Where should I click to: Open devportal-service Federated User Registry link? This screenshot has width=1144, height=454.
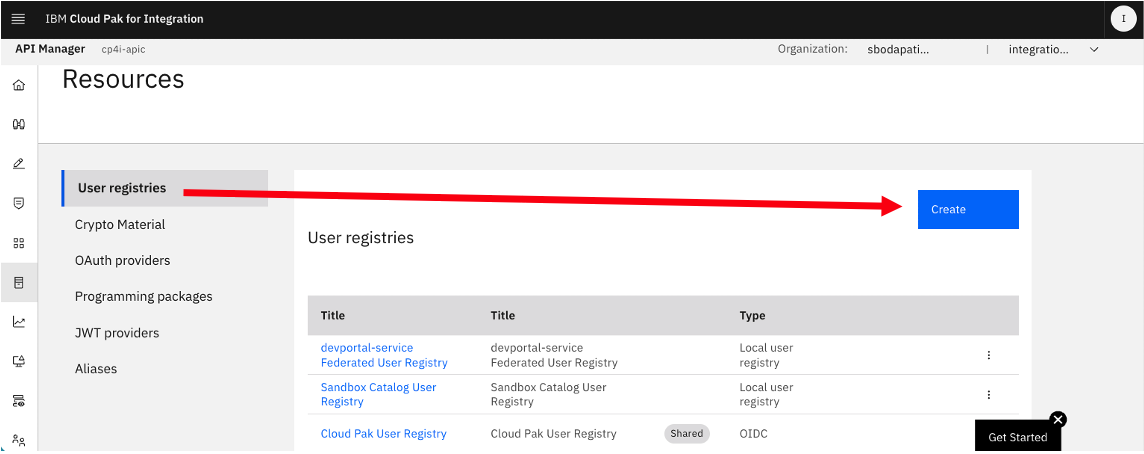pos(384,355)
